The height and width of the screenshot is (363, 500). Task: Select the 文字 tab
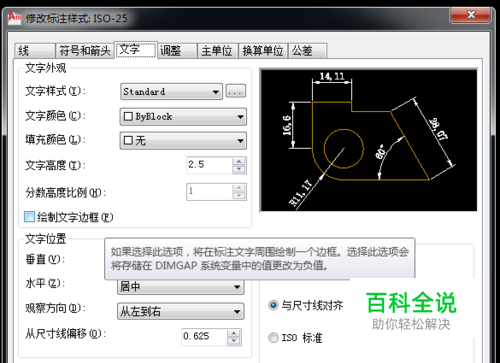click(x=136, y=50)
